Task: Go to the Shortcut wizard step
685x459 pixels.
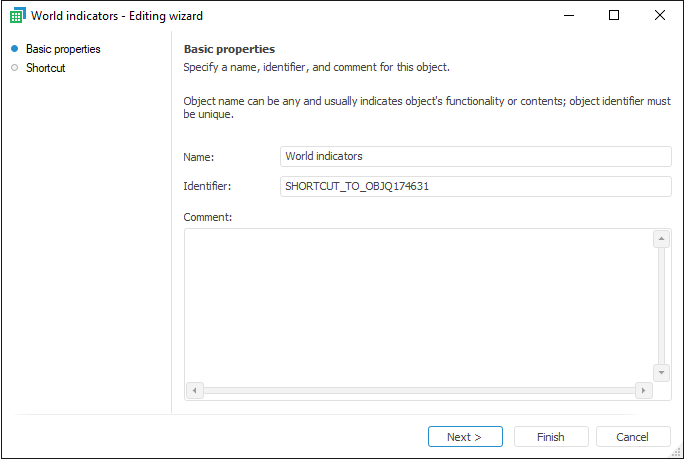Action: 45,68
